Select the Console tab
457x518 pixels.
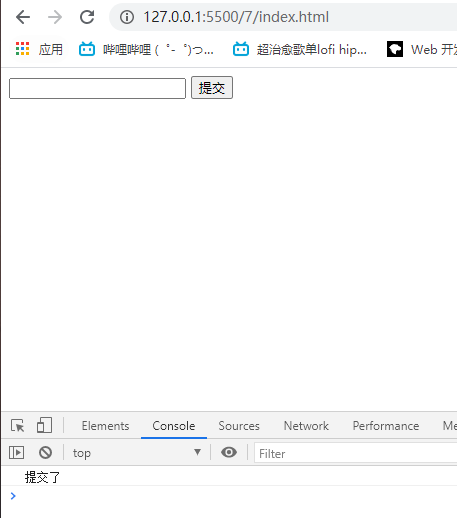coord(174,426)
